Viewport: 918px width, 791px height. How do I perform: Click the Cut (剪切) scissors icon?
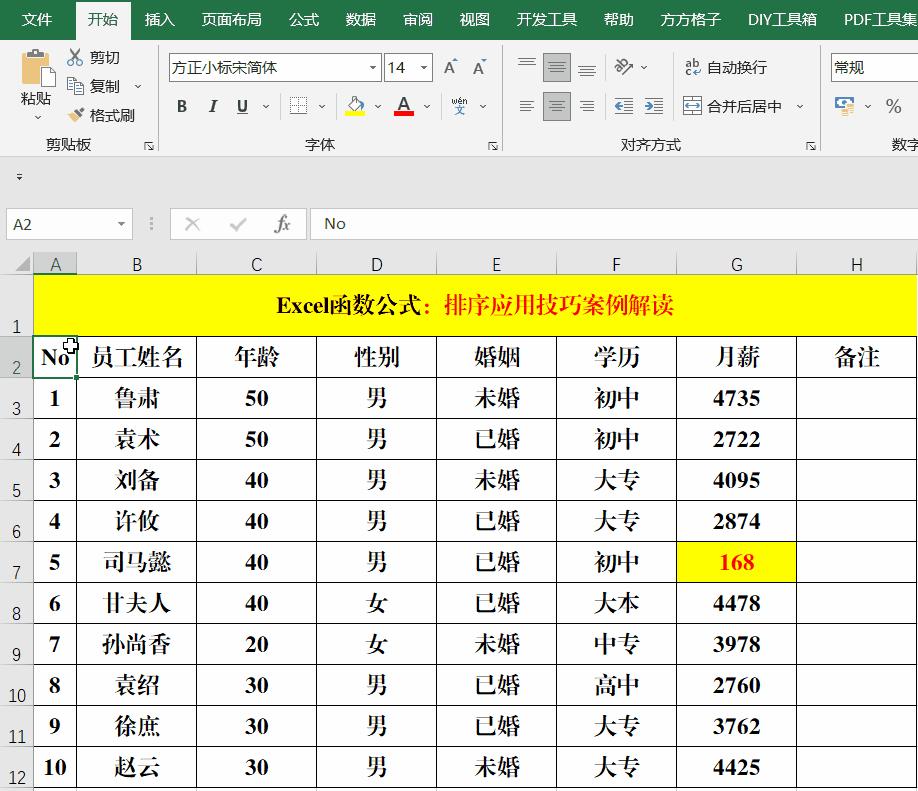(x=75, y=57)
